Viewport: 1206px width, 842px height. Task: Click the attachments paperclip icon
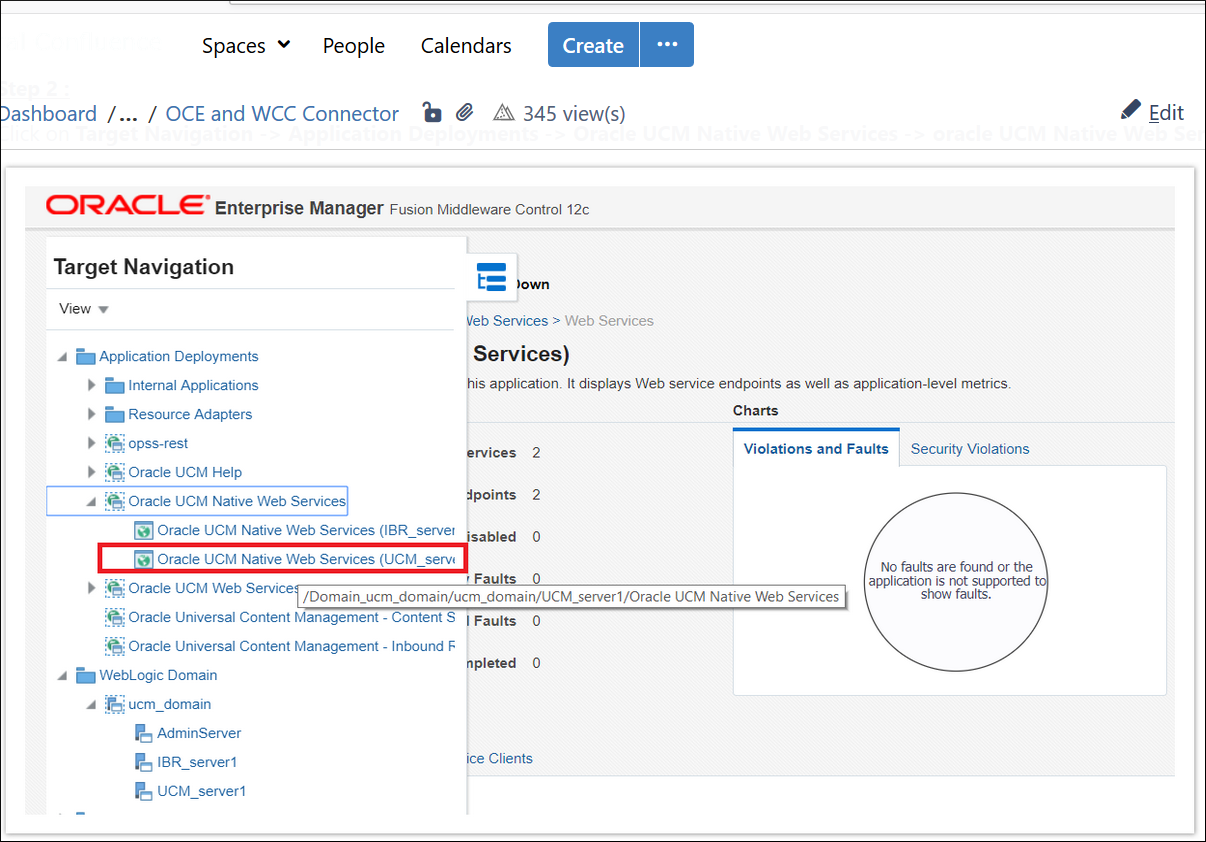(x=464, y=112)
